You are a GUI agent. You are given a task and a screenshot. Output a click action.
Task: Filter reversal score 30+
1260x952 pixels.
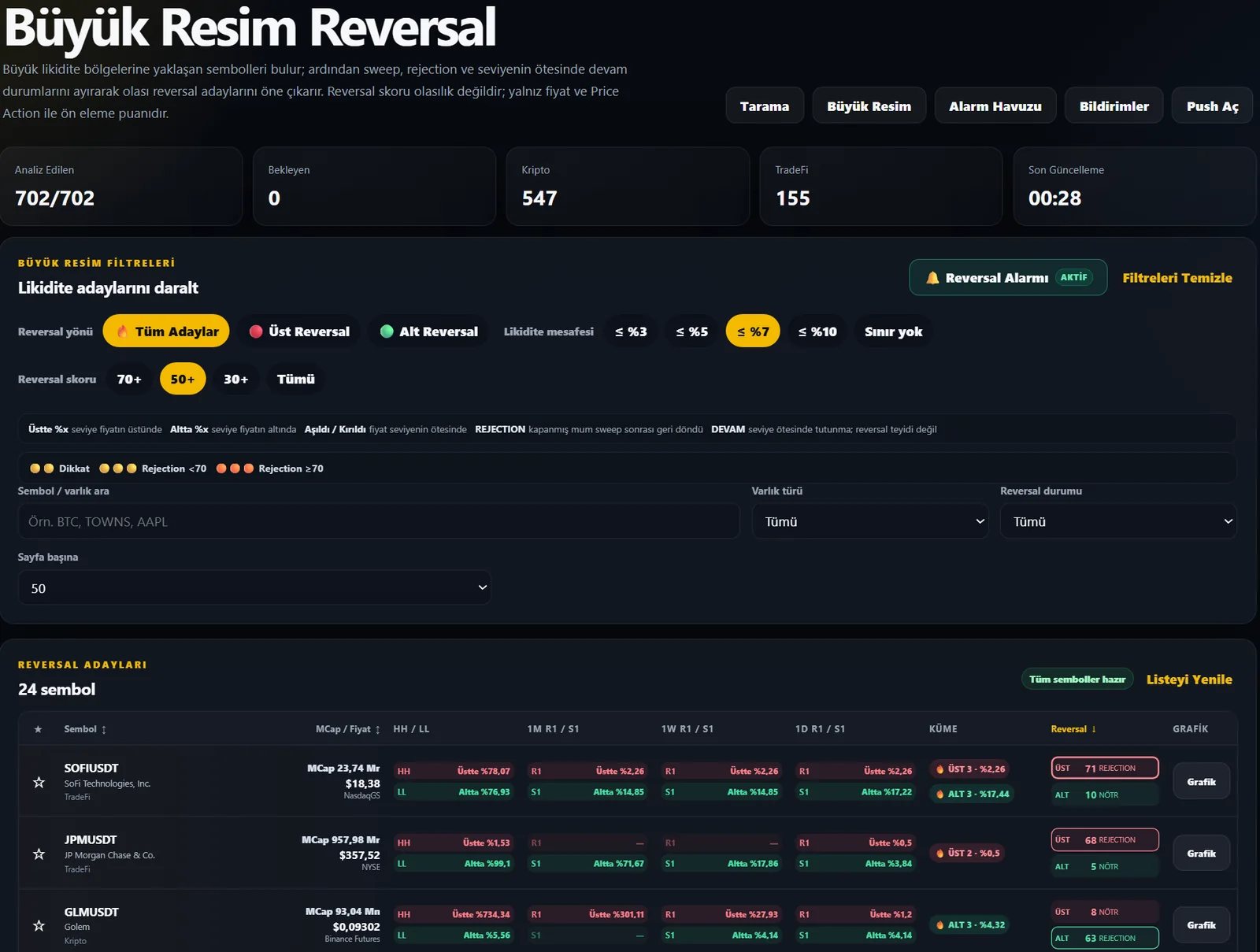[x=235, y=379]
